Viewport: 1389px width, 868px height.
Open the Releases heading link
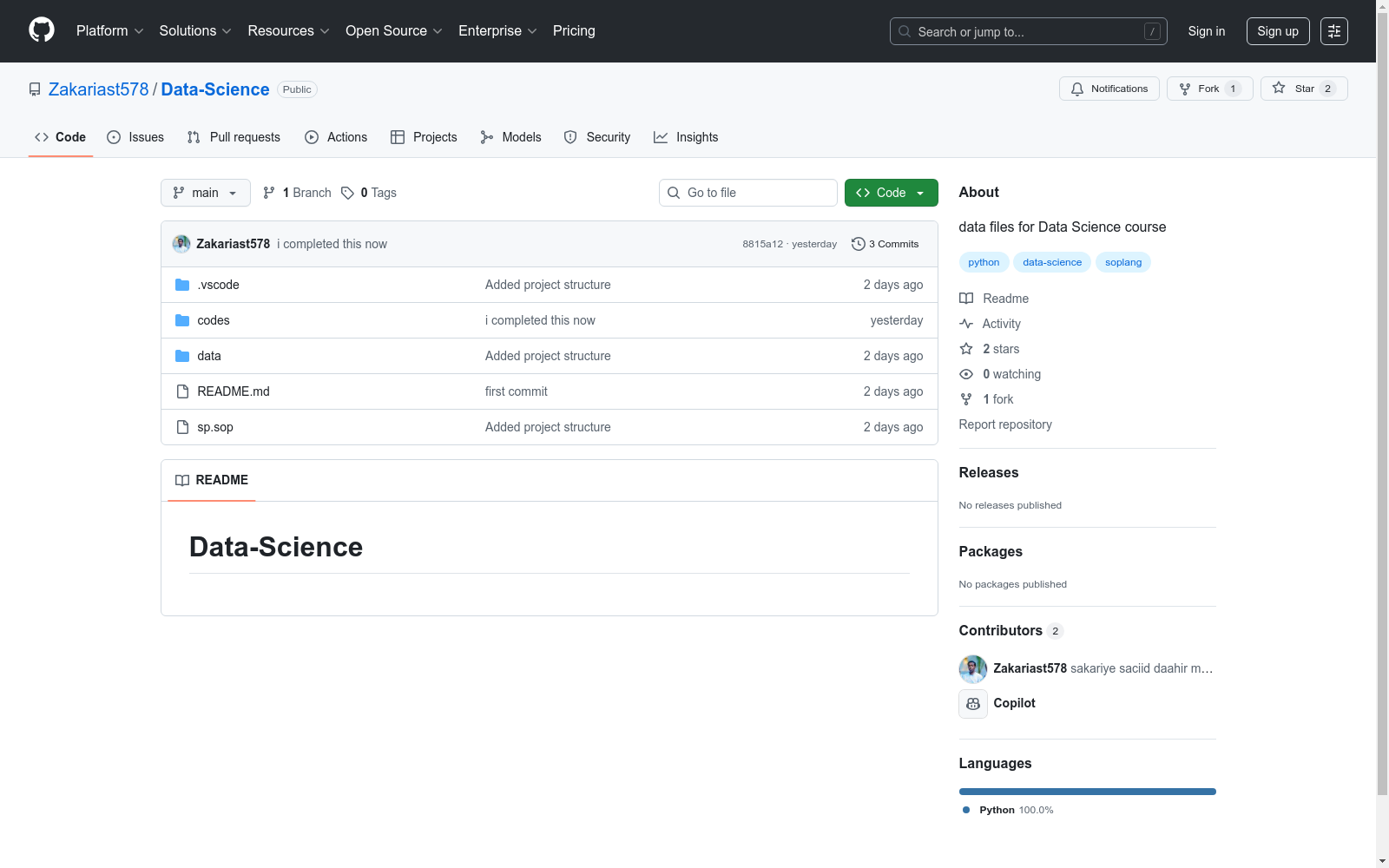(x=989, y=472)
